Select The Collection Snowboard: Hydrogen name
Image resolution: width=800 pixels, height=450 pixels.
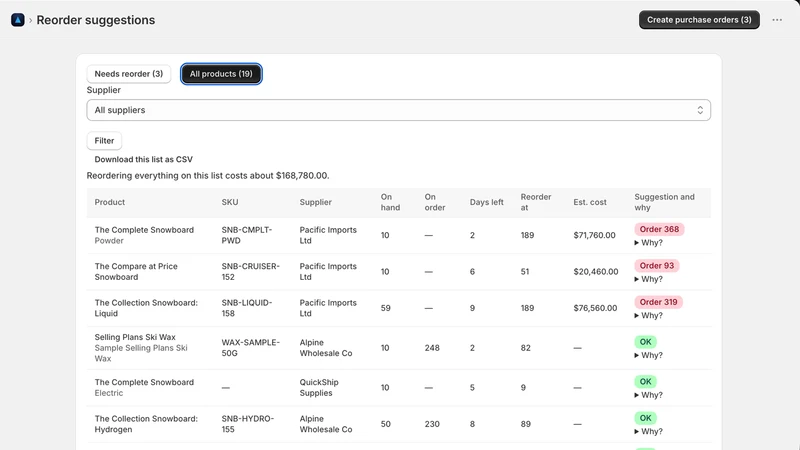pos(146,424)
